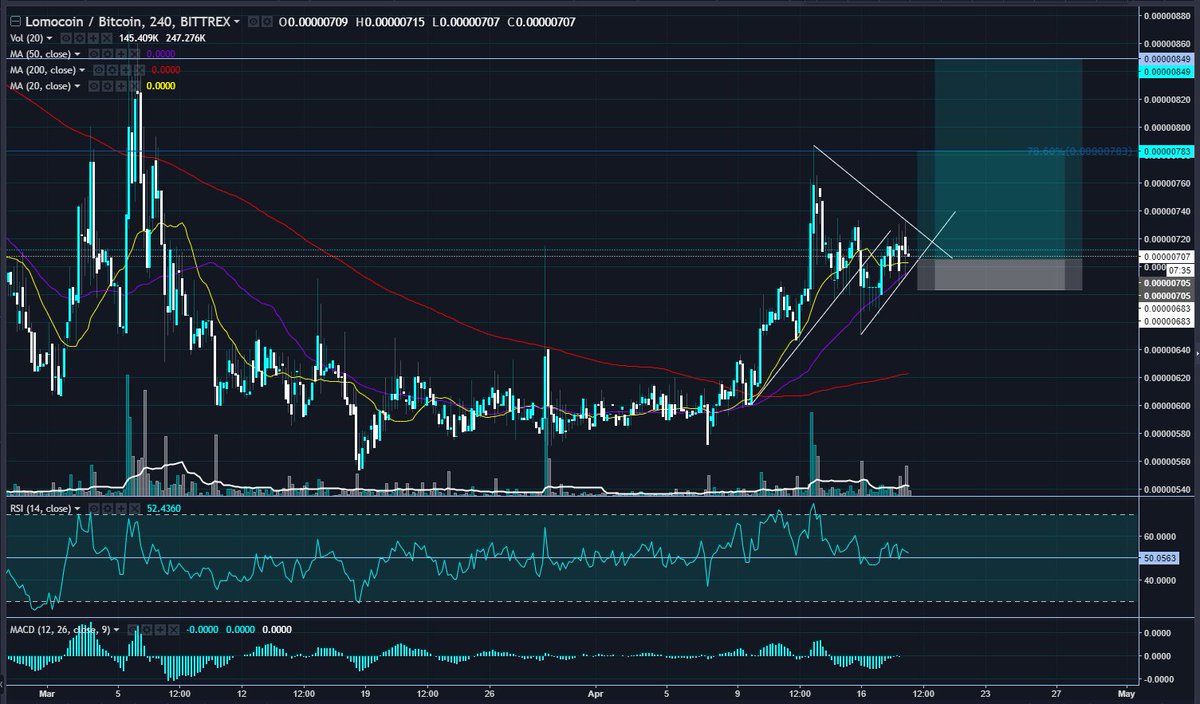Viewport: 1200px width, 704px height.
Task: Open settings gear for MA (200, close)
Action: coord(112,70)
